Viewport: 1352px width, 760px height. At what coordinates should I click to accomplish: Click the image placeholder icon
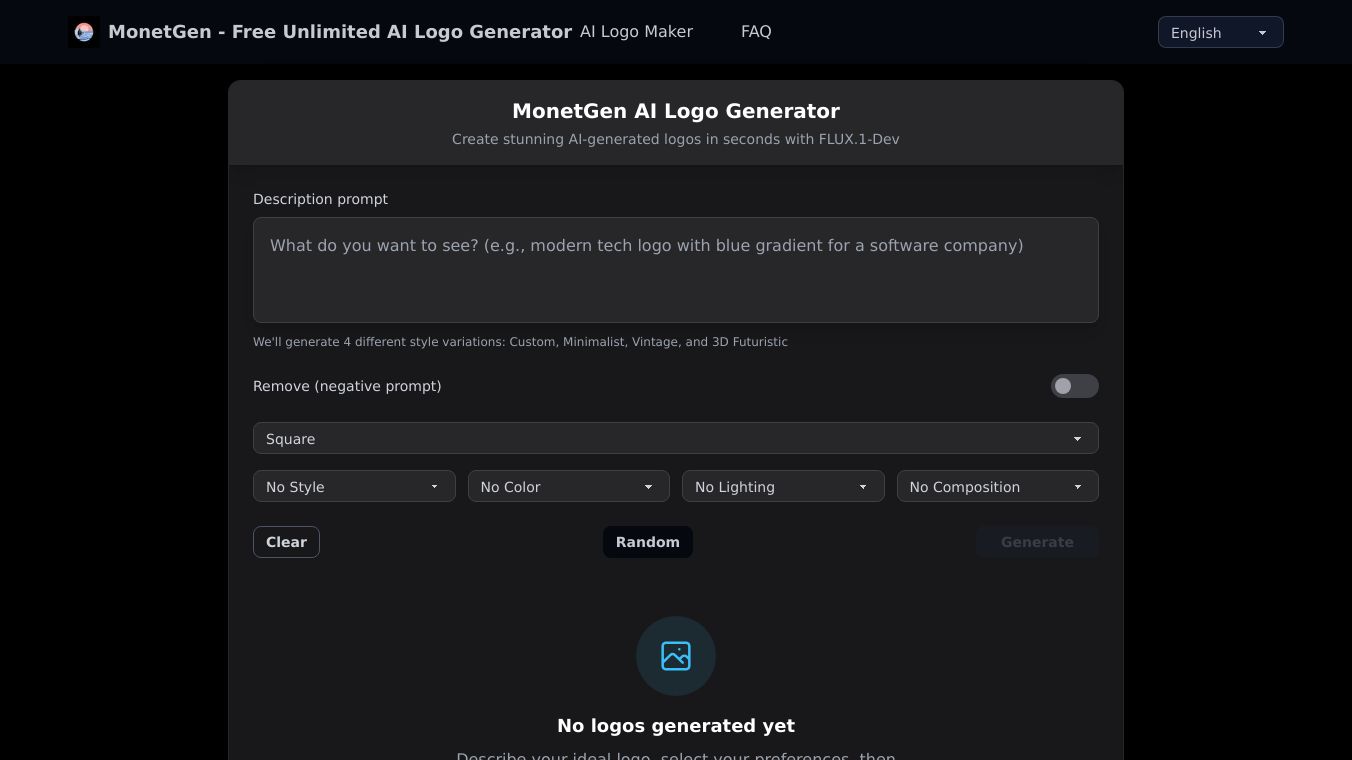click(x=676, y=656)
